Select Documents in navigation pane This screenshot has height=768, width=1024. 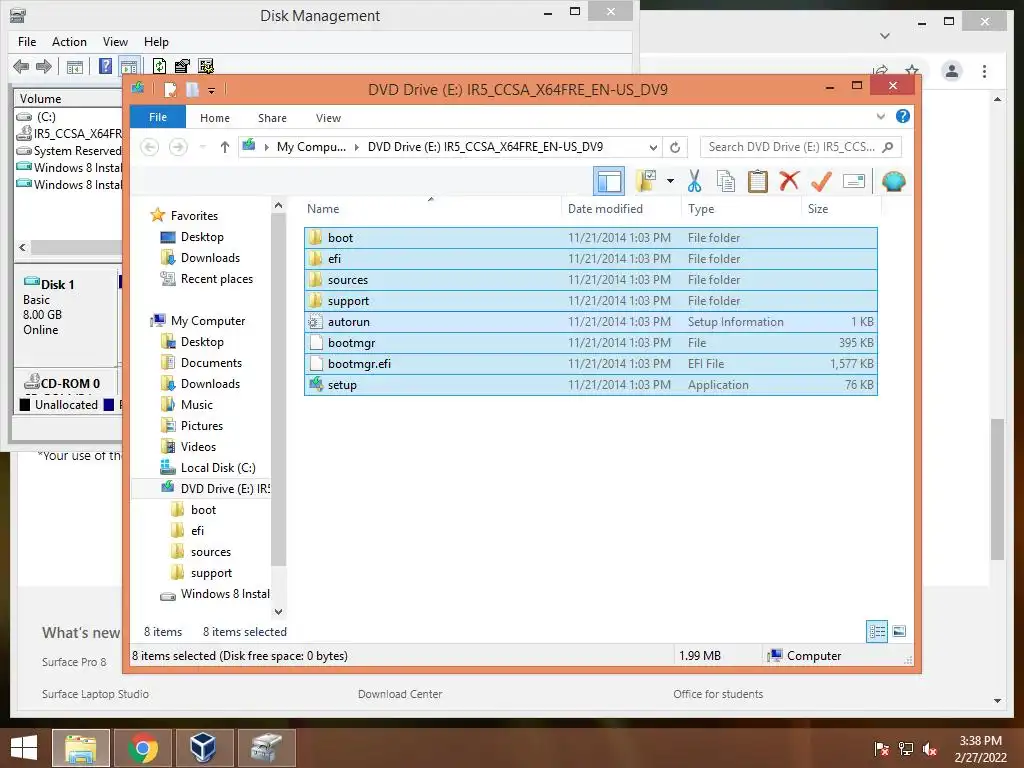click(211, 362)
